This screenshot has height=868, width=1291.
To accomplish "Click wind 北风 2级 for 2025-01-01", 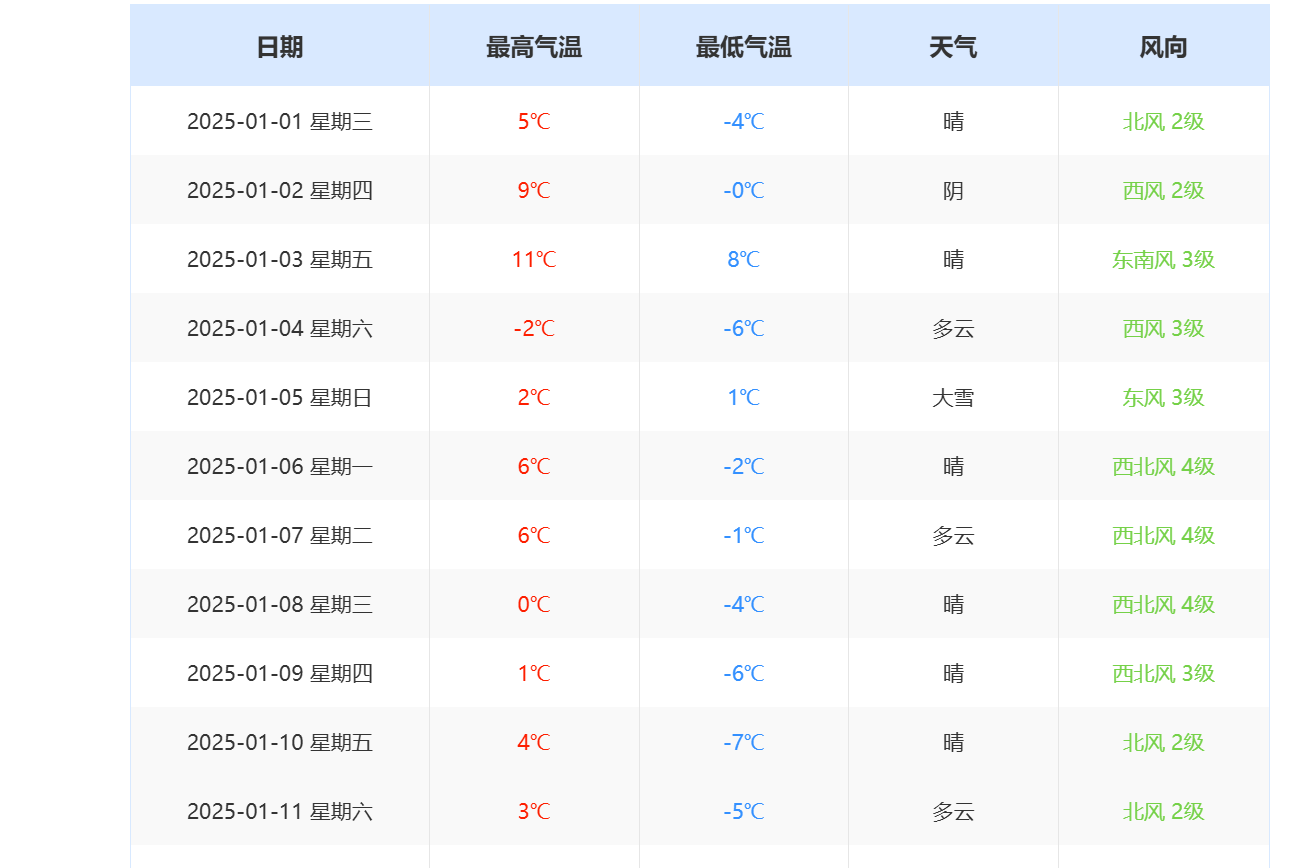I will tap(1163, 121).
